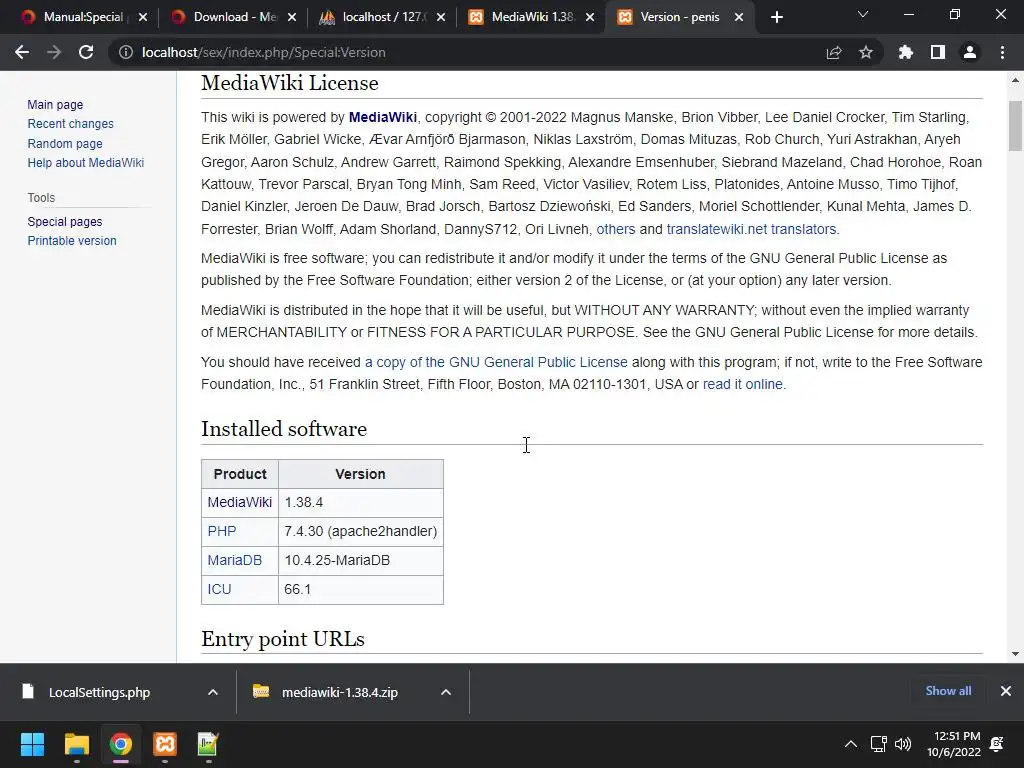This screenshot has height=768, width=1024.
Task: Click the 'read it online' link
Action: click(743, 385)
